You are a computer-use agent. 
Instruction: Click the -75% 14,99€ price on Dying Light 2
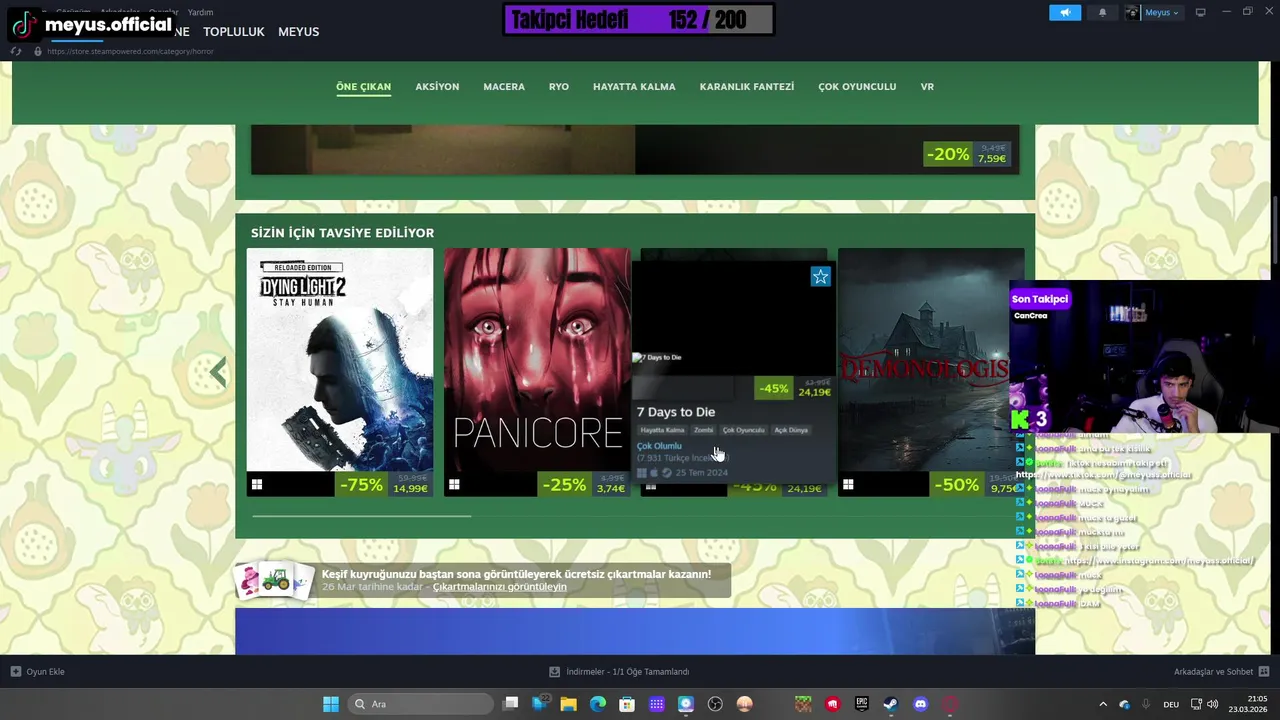point(384,485)
